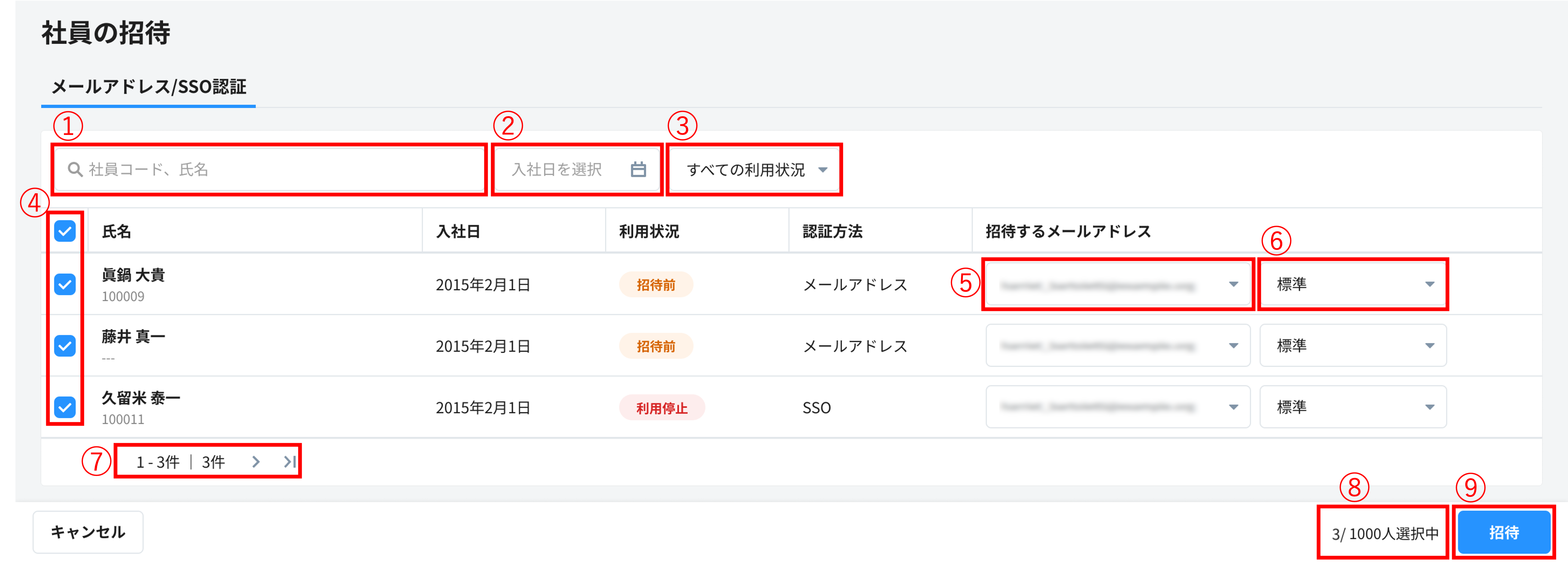
Task: Click the calendar icon in join date field
Action: coord(638,169)
